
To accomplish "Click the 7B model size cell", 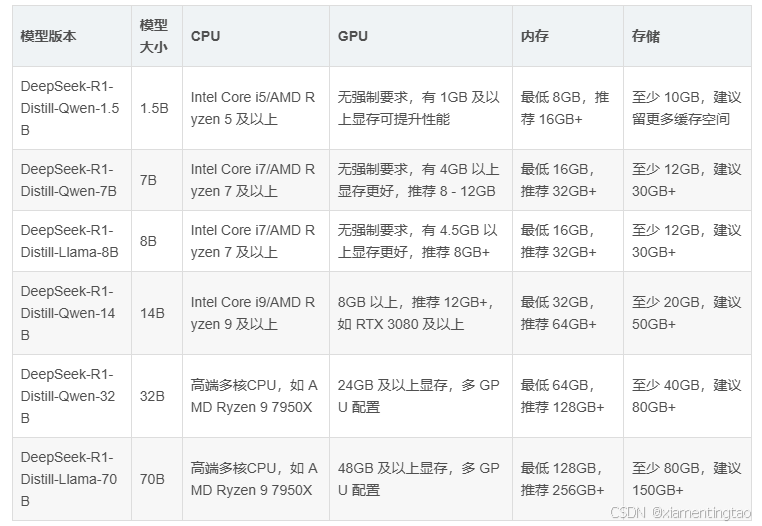I will click(157, 180).
